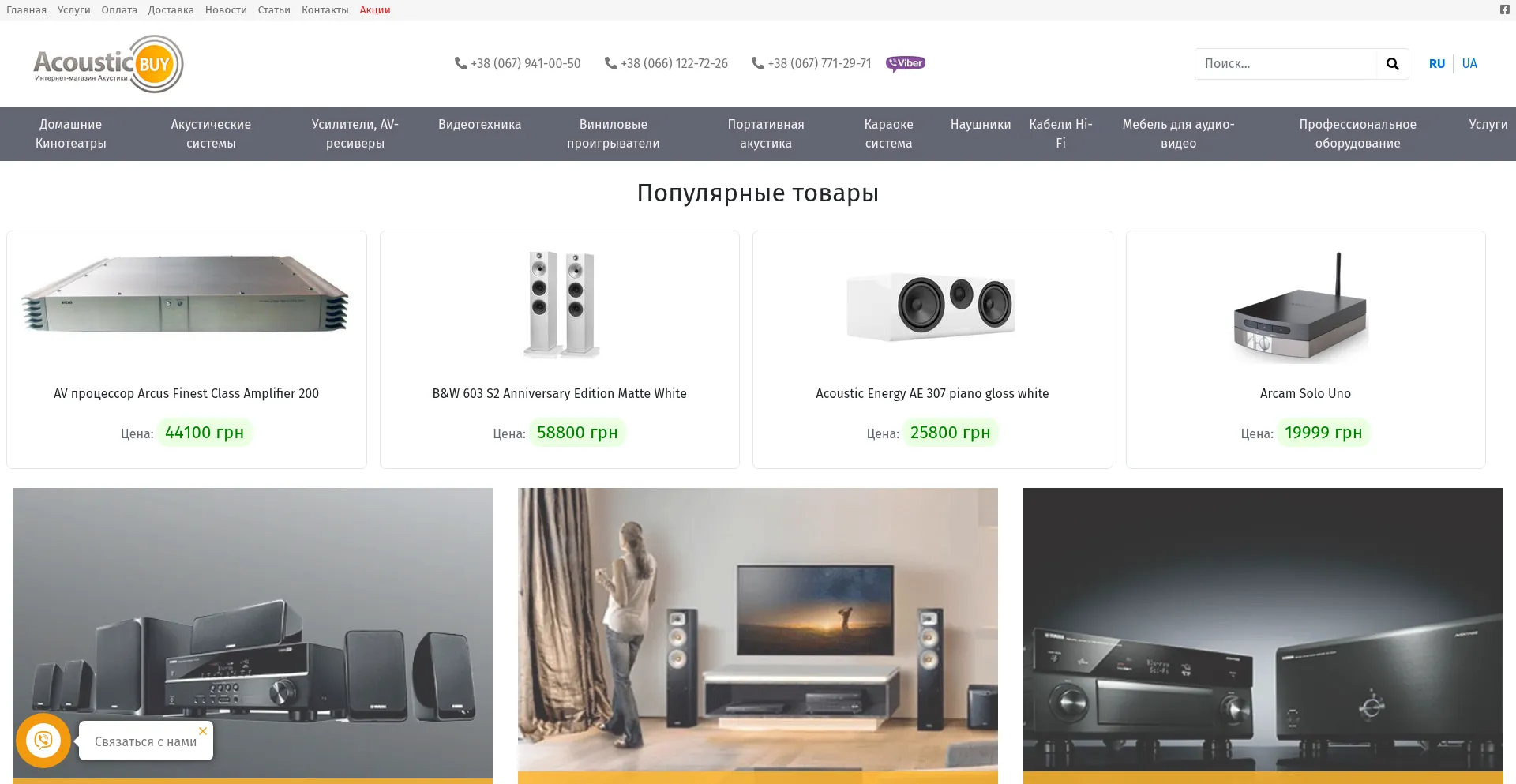1516x784 pixels.
Task: Open the Акустические системы category
Action: tap(211, 133)
